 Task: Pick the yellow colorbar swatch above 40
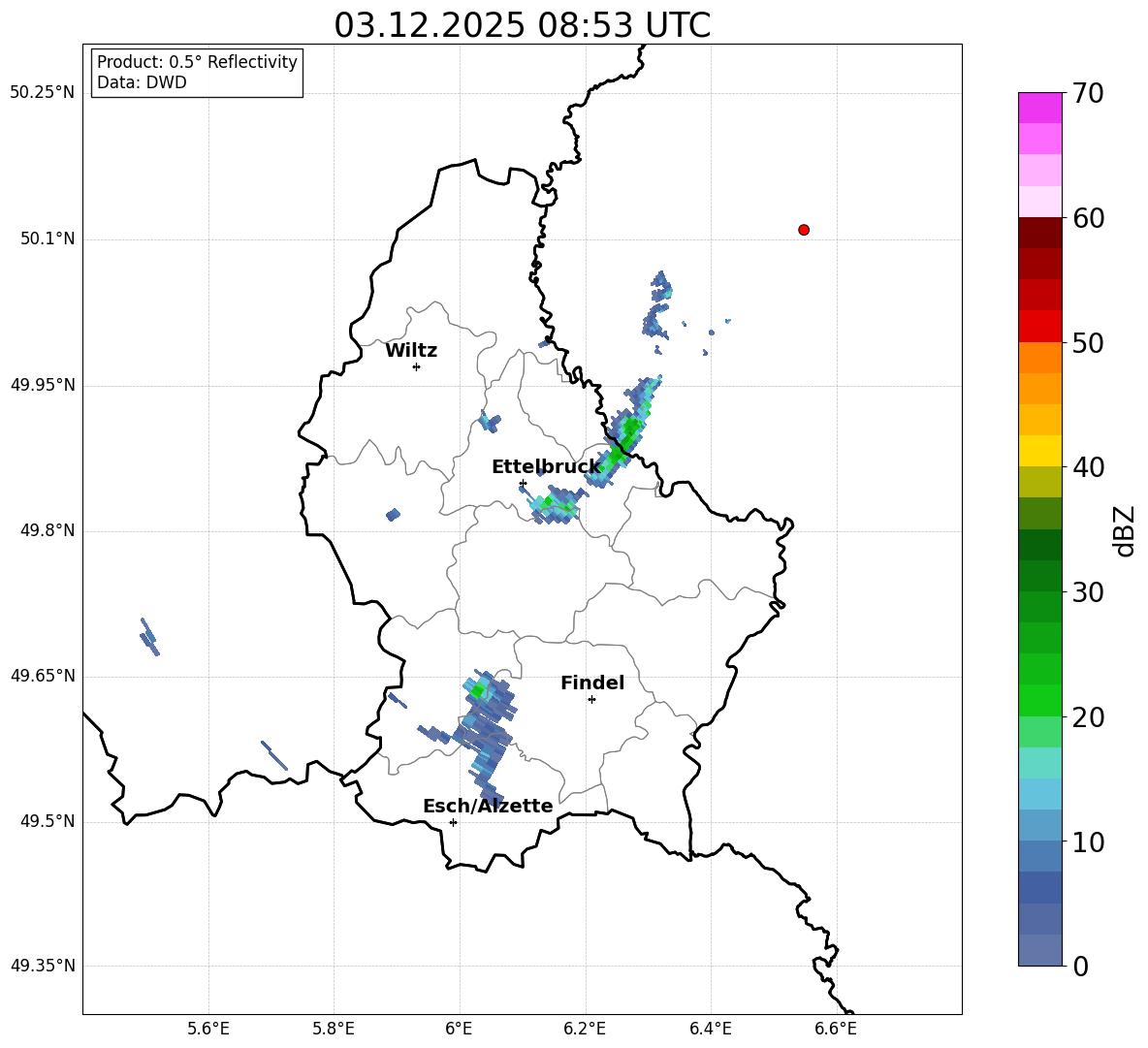(x=1039, y=451)
